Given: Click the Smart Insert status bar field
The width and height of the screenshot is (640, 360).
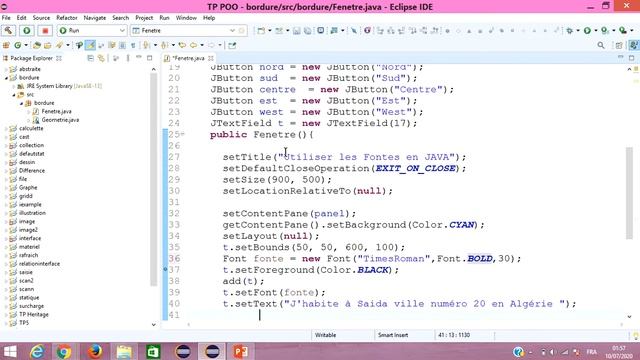Looking at the screenshot, I should [393, 335].
